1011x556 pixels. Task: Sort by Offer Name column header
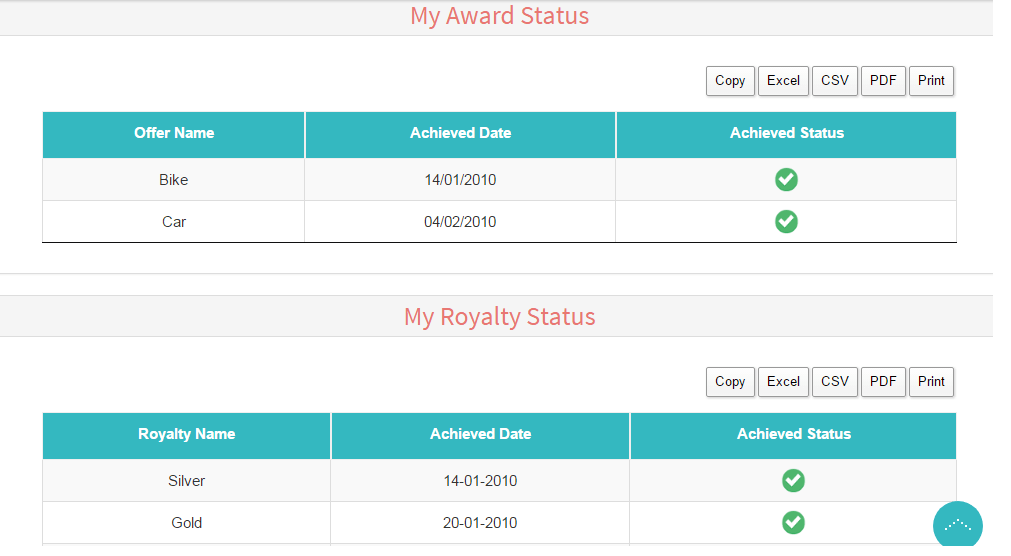(x=174, y=133)
